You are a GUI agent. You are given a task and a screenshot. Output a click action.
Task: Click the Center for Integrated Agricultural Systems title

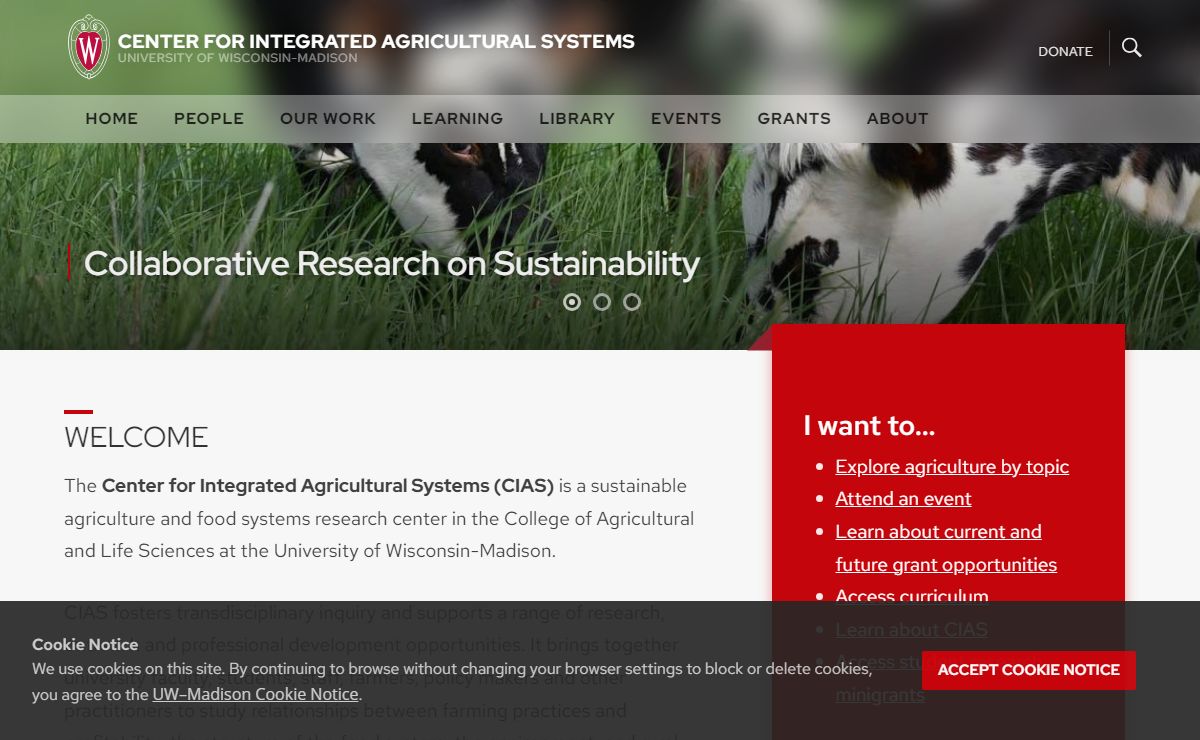(x=376, y=41)
